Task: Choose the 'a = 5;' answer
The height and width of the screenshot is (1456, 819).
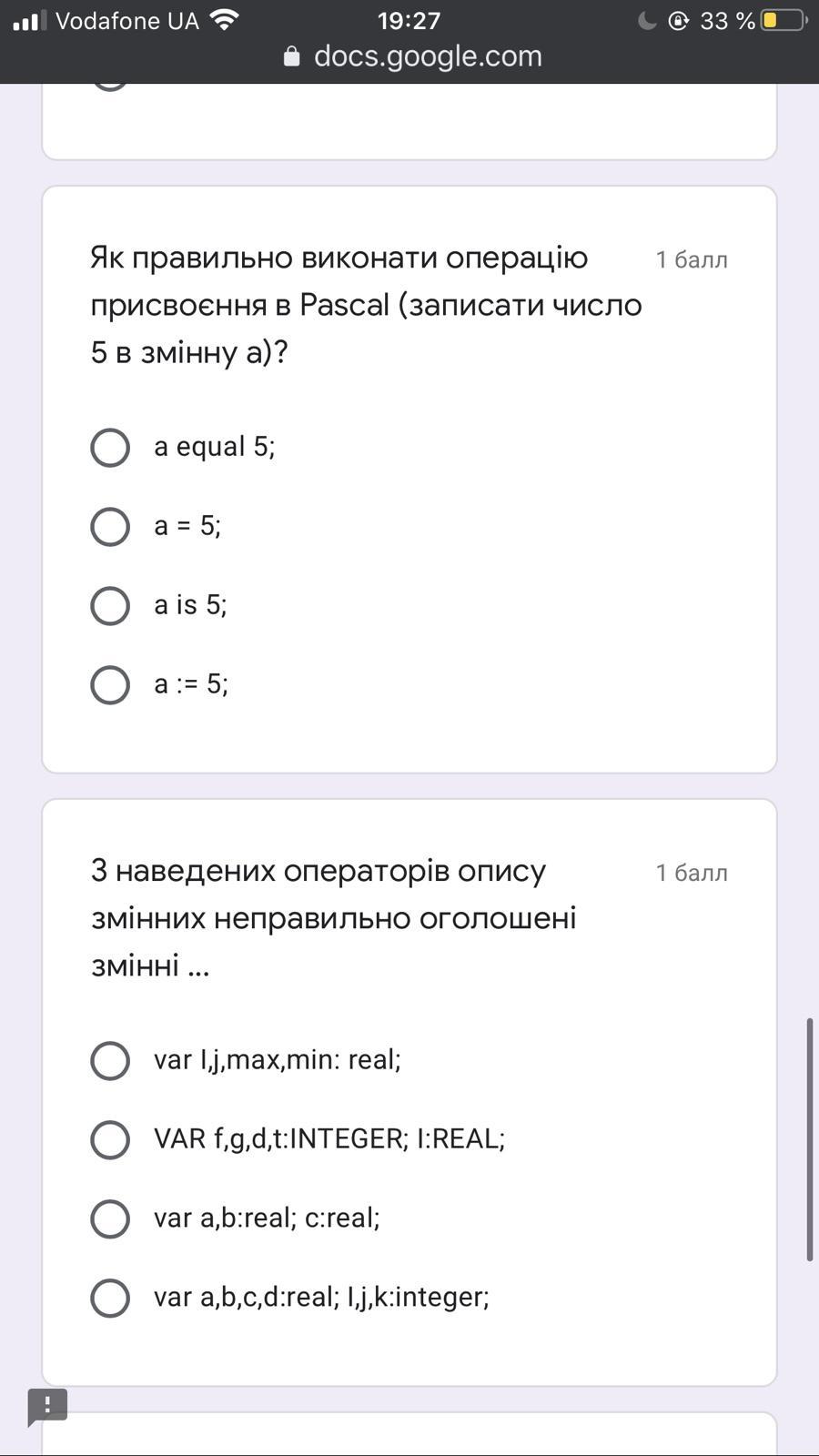Action: tap(110, 526)
